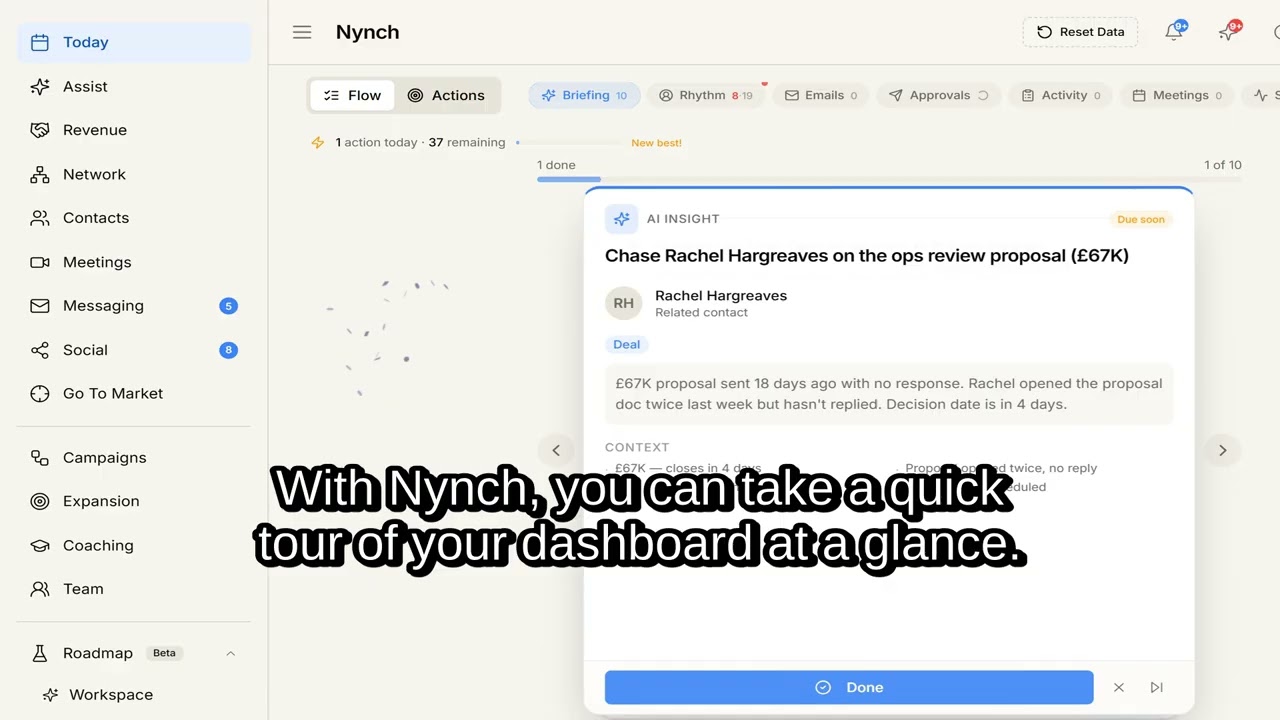Switch to Flow view
This screenshot has height=720, width=1280.
point(353,95)
